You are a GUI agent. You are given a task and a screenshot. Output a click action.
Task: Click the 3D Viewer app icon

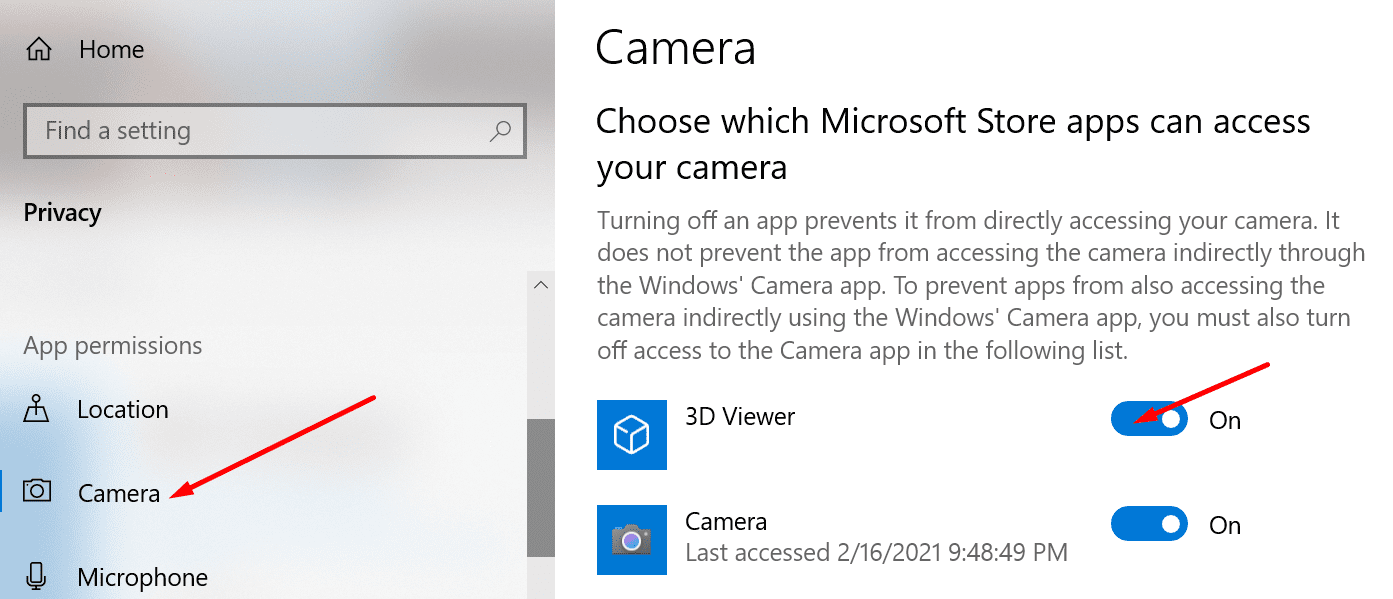632,435
